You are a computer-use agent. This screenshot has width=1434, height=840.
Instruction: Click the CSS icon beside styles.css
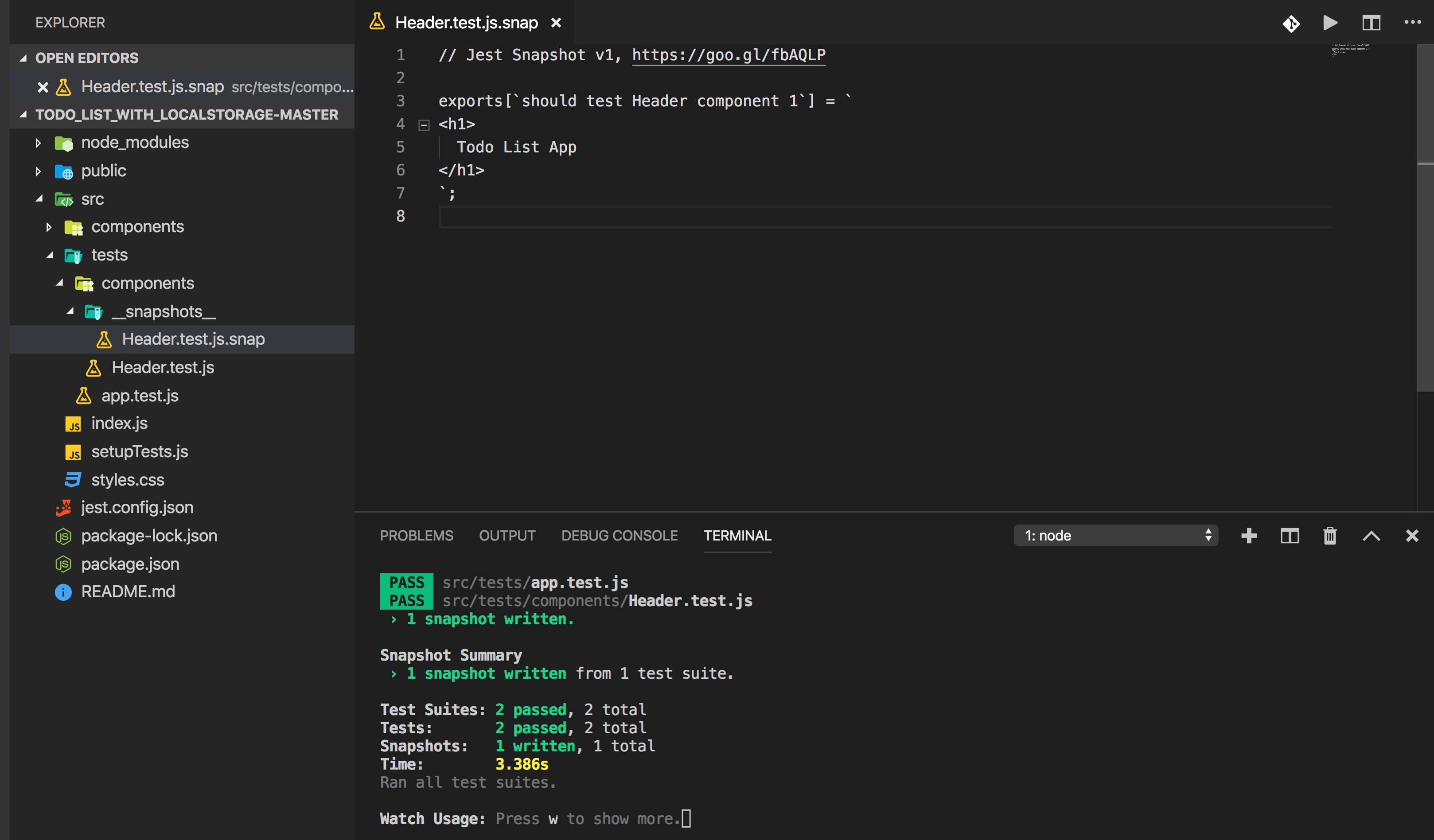[73, 480]
